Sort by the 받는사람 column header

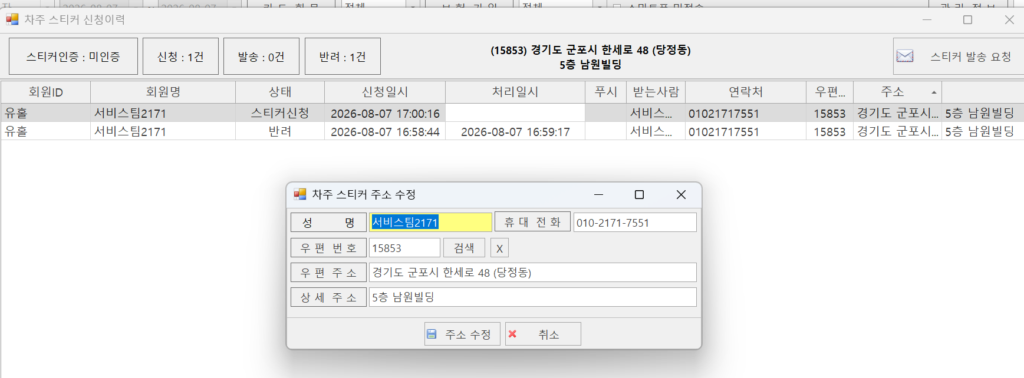coord(656,92)
